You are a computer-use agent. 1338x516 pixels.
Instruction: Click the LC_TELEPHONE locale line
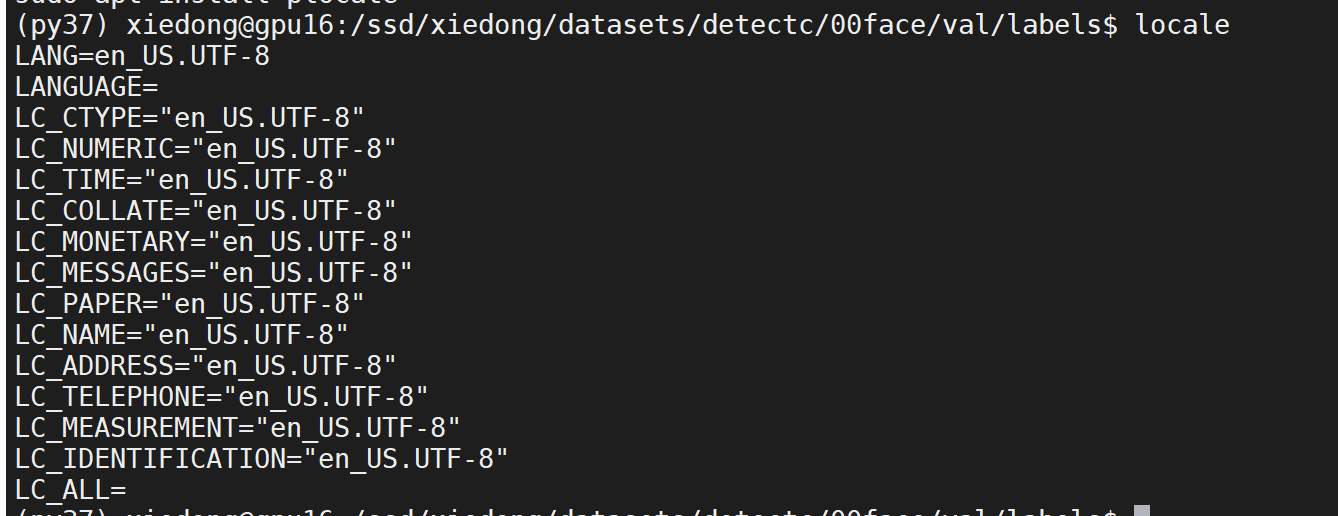coord(222,397)
